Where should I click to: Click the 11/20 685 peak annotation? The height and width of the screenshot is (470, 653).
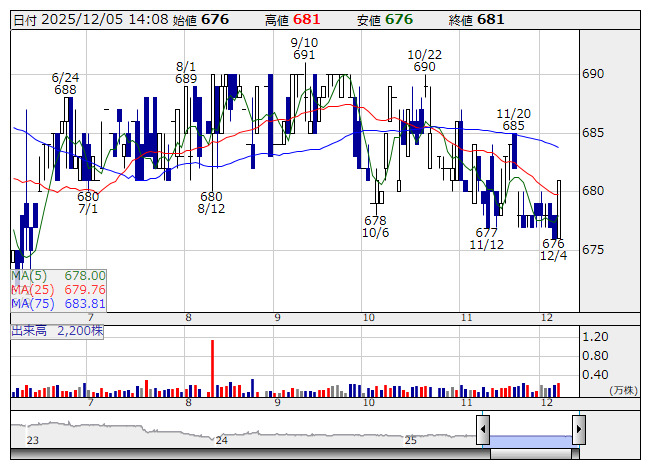pos(513,120)
